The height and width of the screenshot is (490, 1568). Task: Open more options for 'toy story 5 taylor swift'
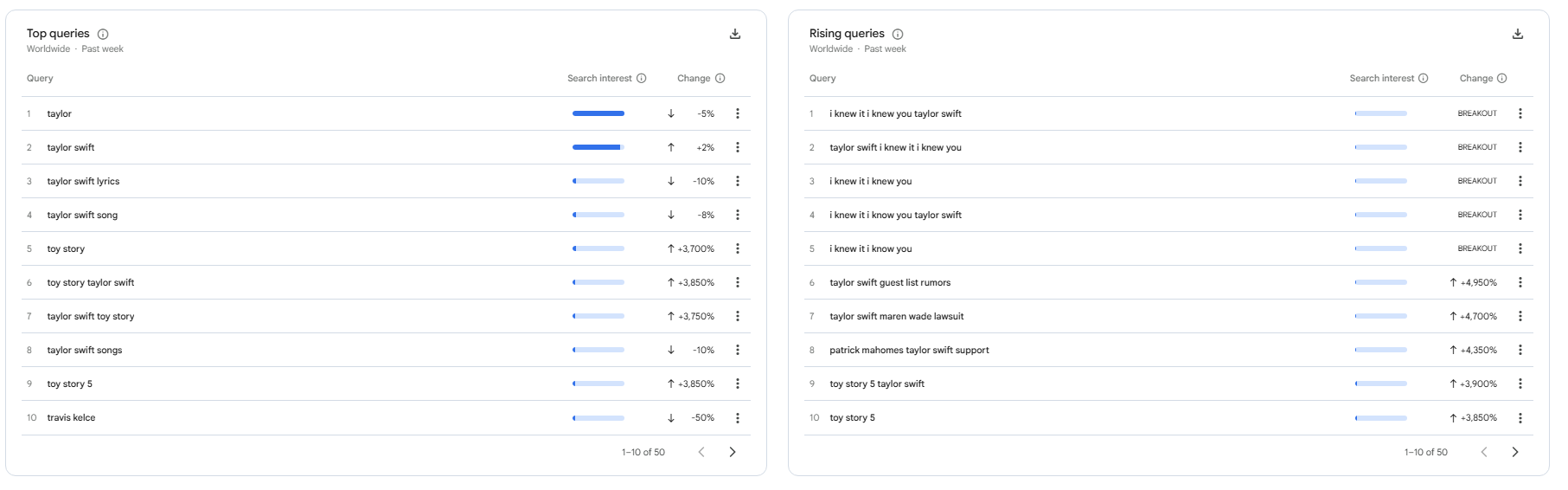(1520, 384)
